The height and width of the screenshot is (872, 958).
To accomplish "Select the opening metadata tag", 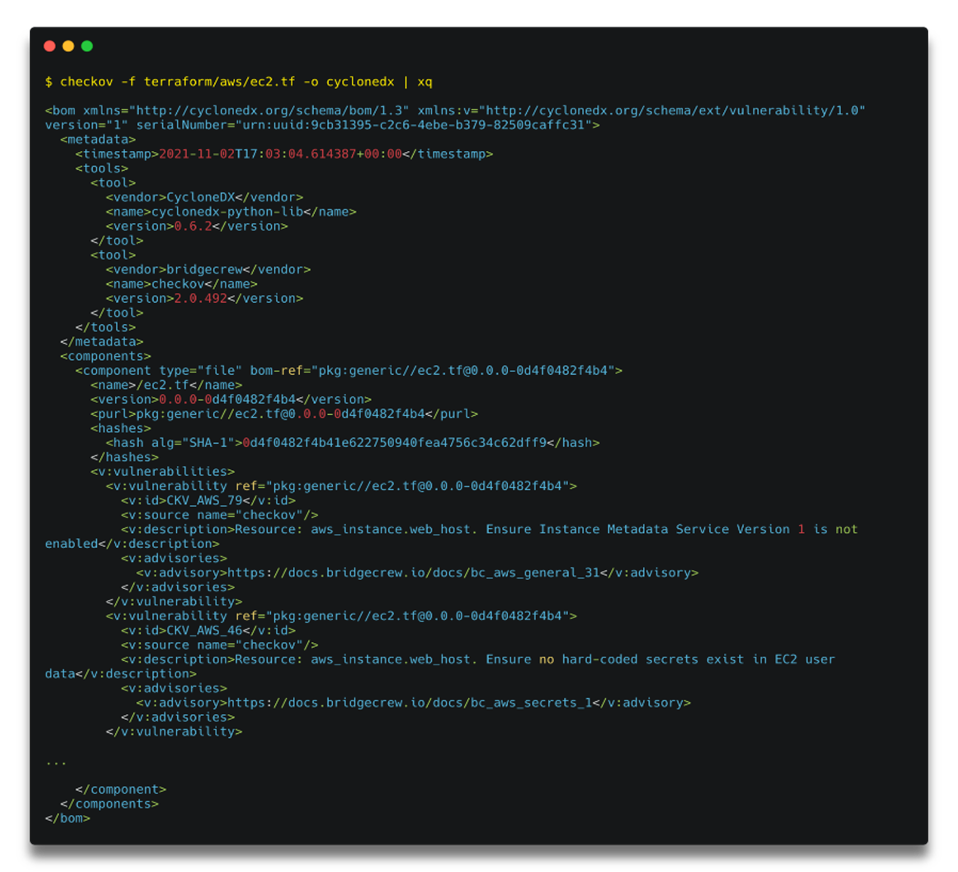I will 98,139.
